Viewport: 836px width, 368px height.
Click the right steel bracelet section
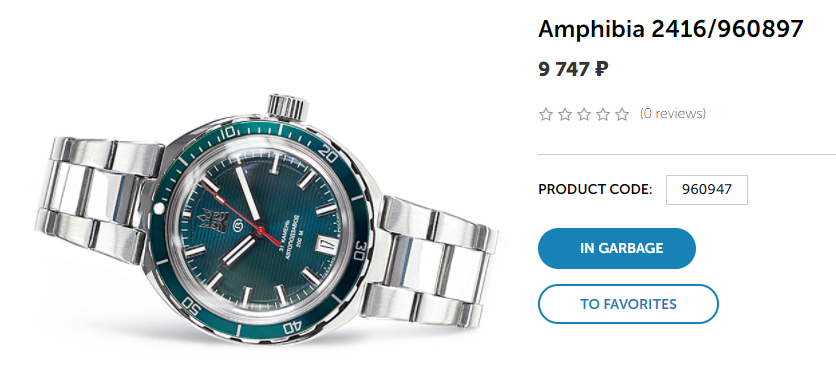[435, 261]
